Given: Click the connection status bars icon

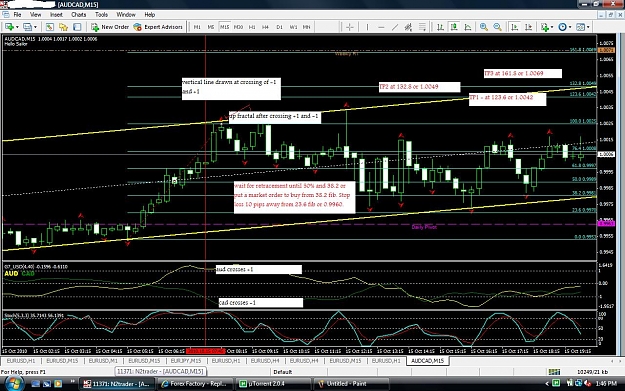Looking at the screenshot, I should pos(554,372).
